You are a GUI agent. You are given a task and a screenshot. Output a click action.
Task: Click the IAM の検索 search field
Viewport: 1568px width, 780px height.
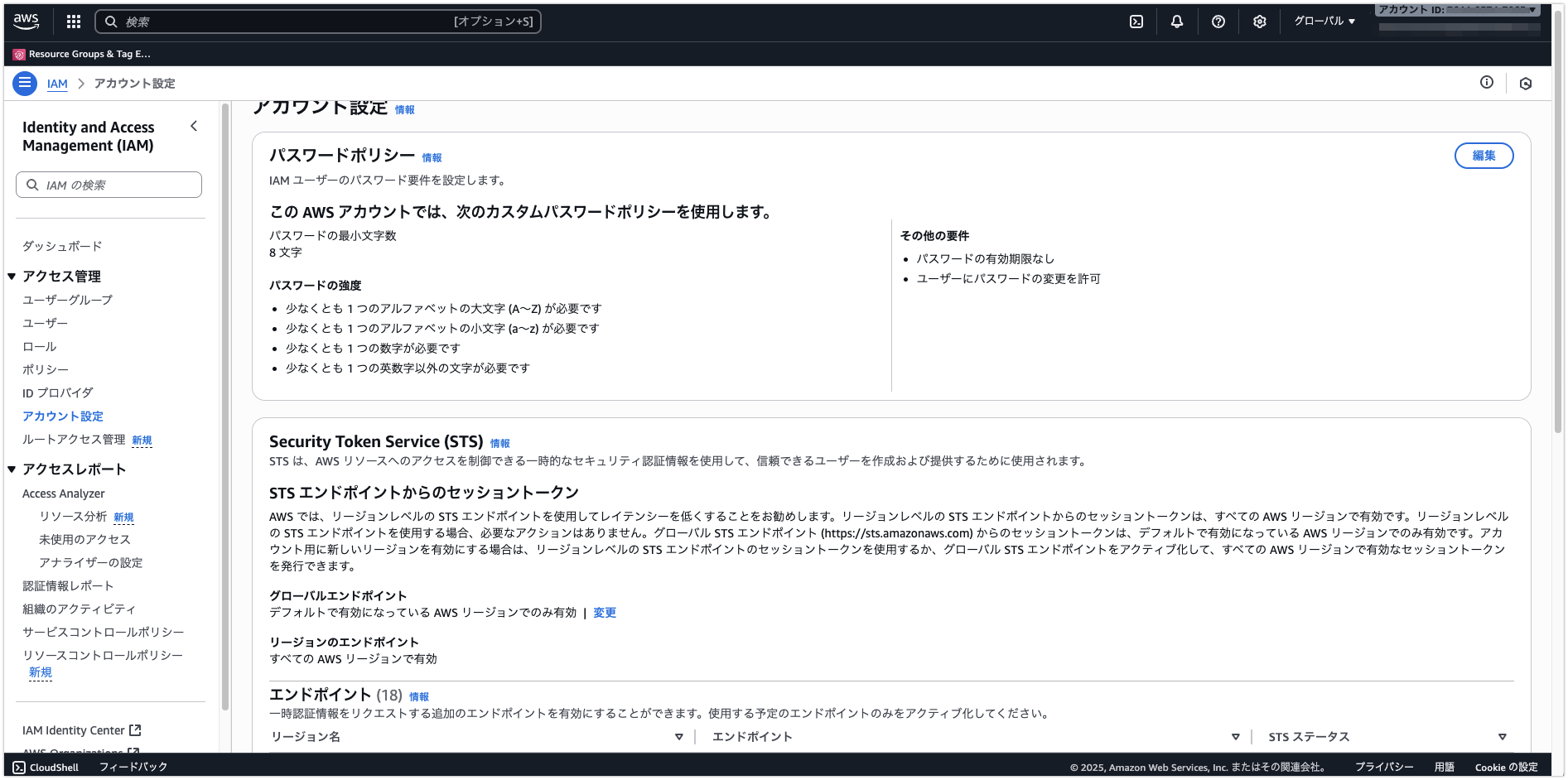tap(109, 185)
